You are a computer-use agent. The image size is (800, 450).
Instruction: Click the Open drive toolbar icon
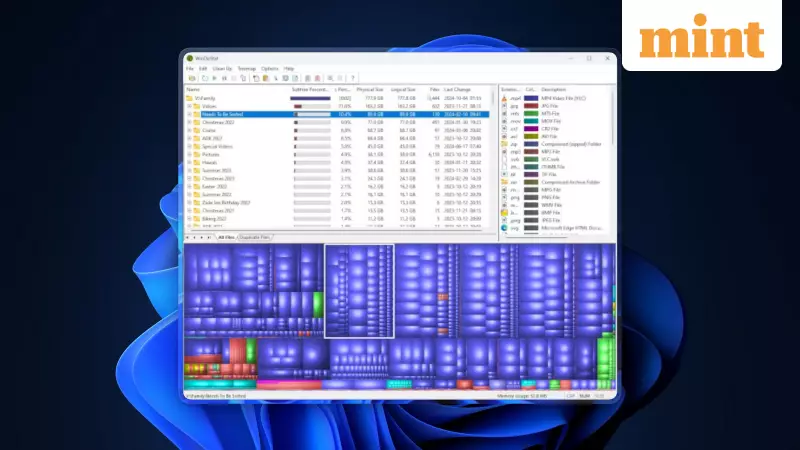coord(189,78)
